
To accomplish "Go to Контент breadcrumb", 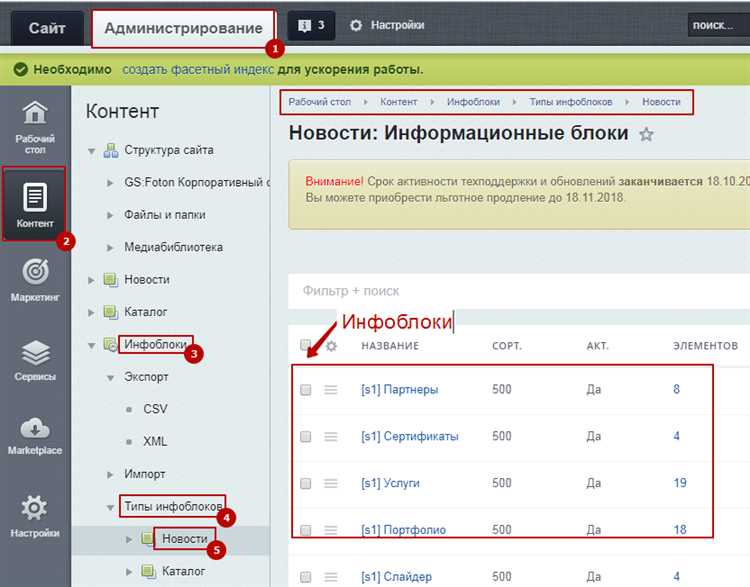I will [398, 102].
